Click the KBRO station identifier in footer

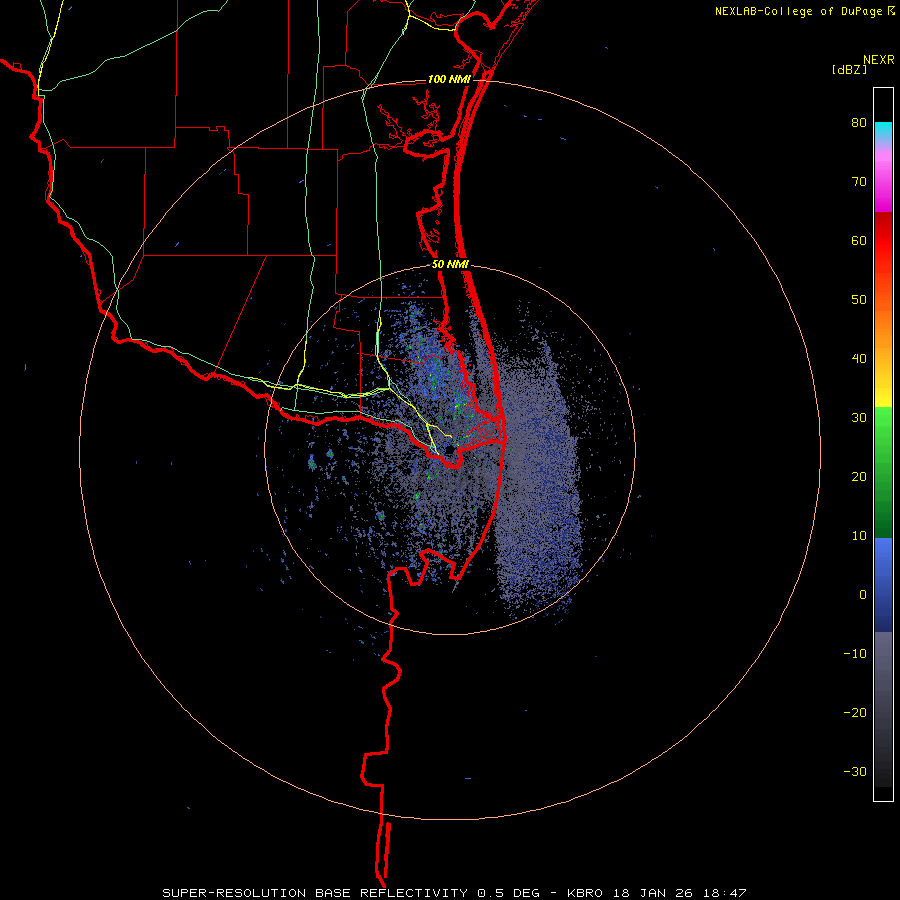tap(588, 893)
